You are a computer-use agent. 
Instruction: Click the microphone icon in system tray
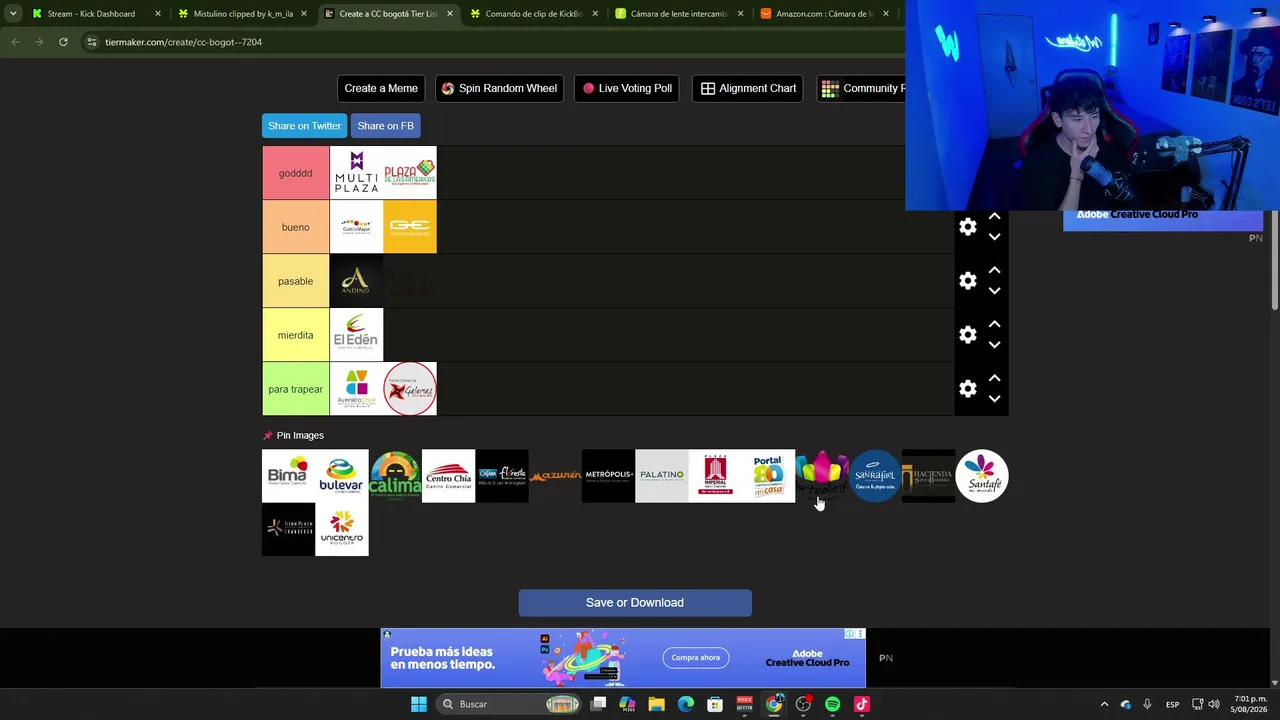tap(1147, 704)
